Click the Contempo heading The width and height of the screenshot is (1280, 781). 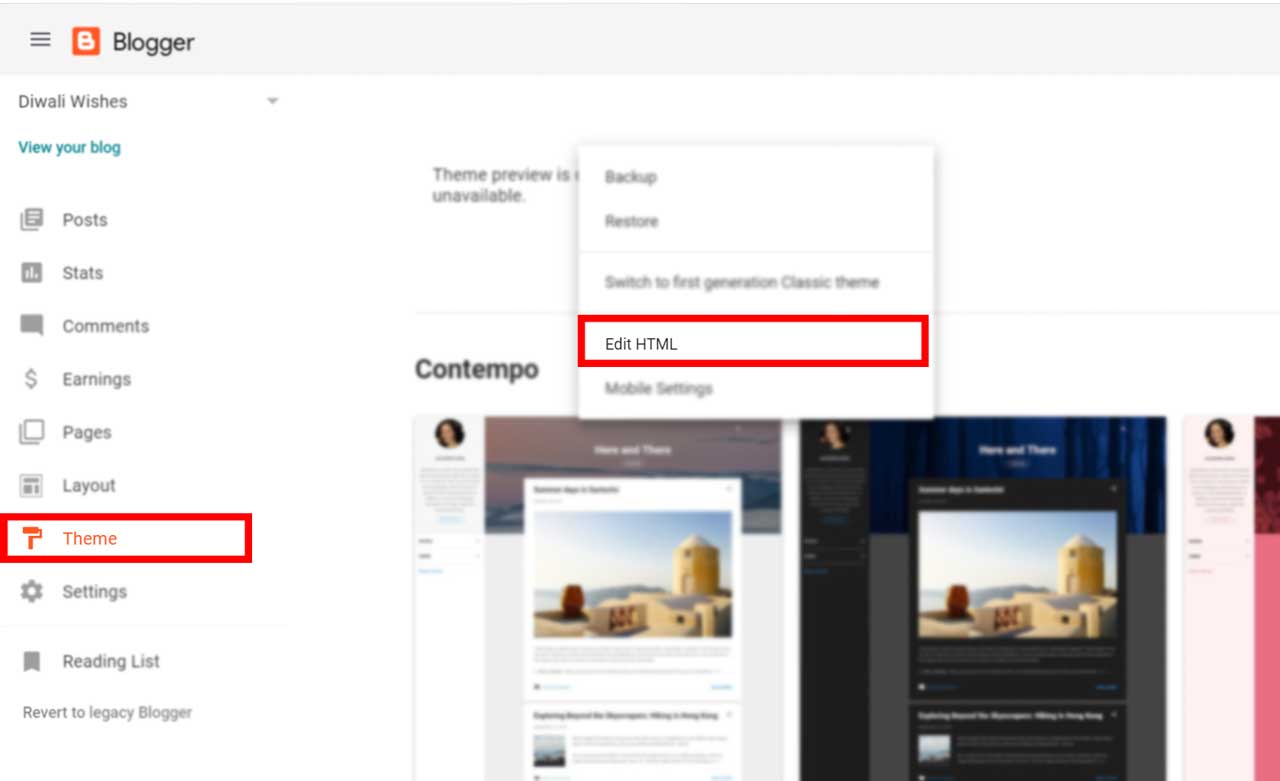point(477,369)
